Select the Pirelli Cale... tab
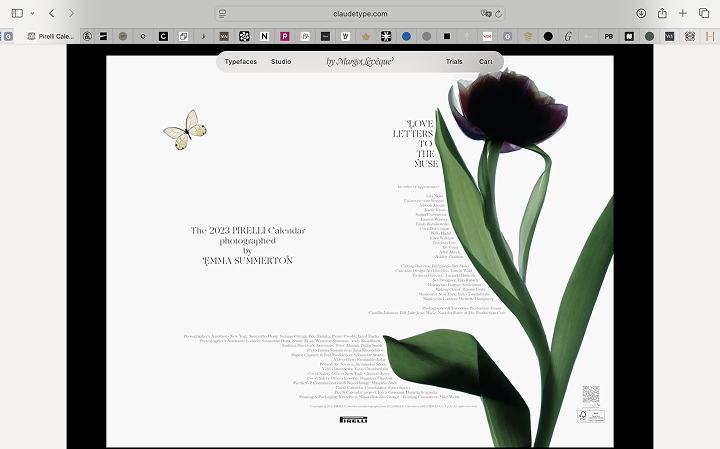The height and width of the screenshot is (449, 720). (x=51, y=36)
